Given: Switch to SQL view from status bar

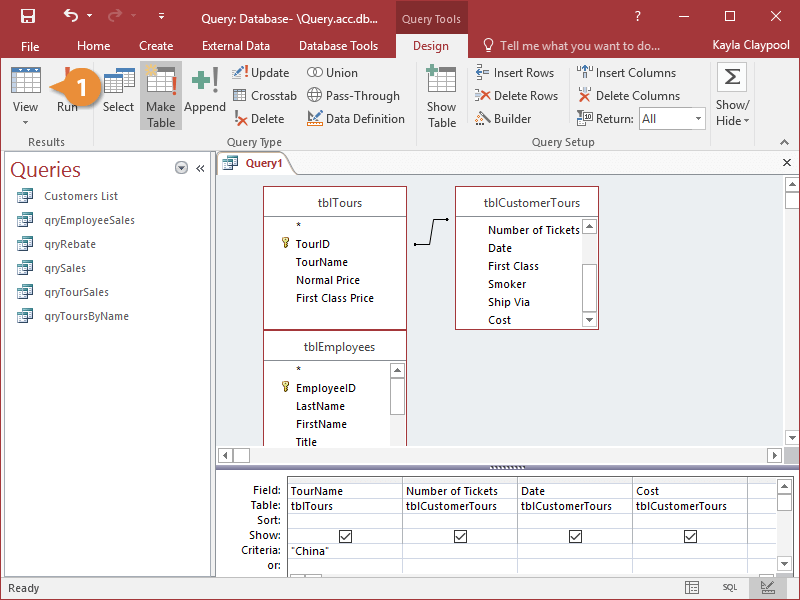Looking at the screenshot, I should (x=730, y=587).
